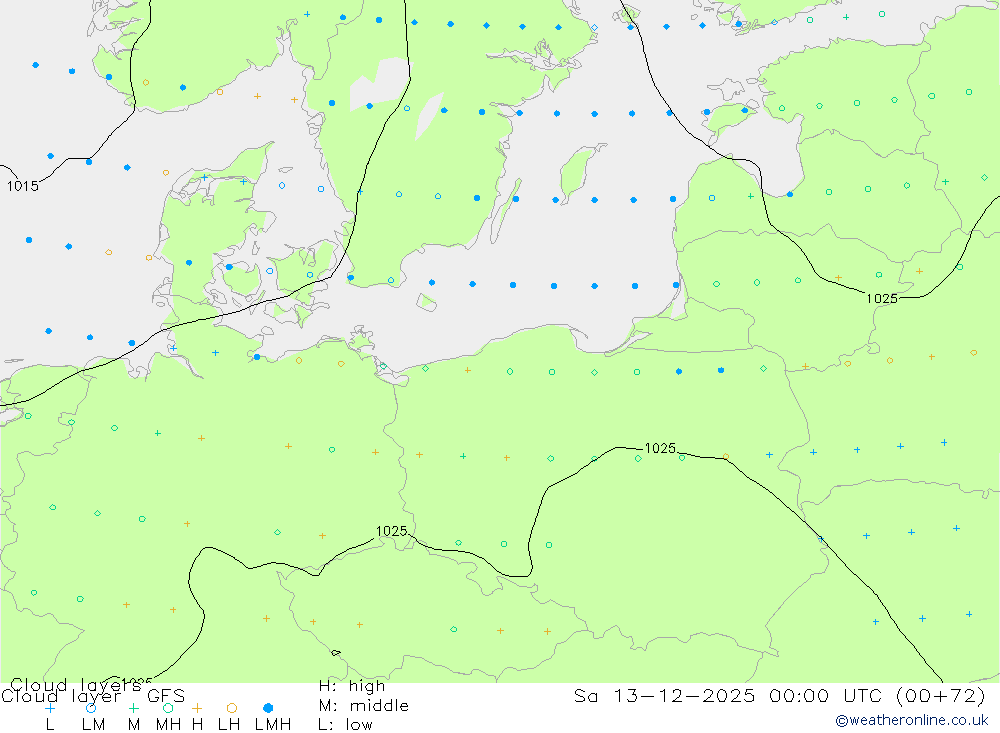The width and height of the screenshot is (1000, 733).
Task: Click the 1015 isobar label
Action: pos(23,186)
